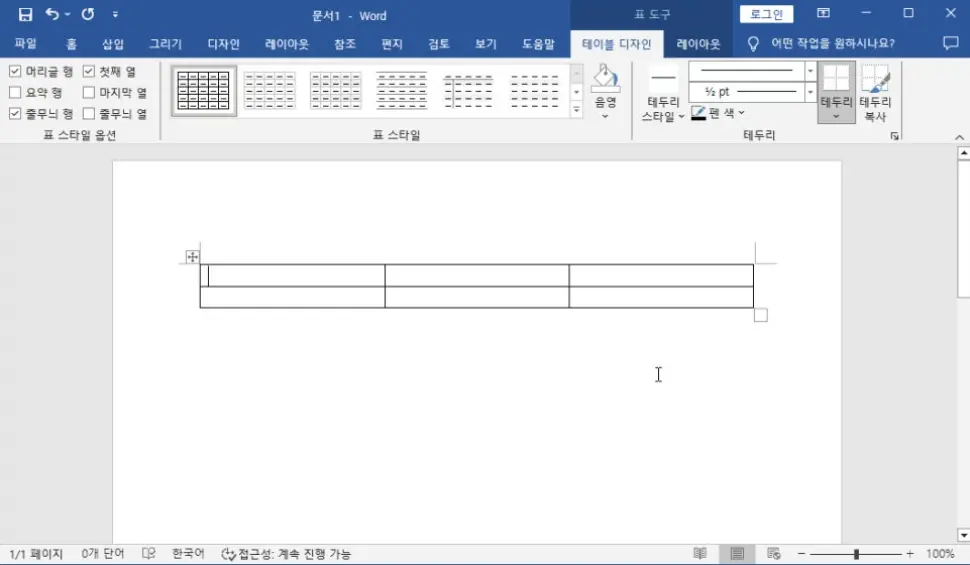
Task: Click the web layout view icon
Action: click(x=773, y=554)
